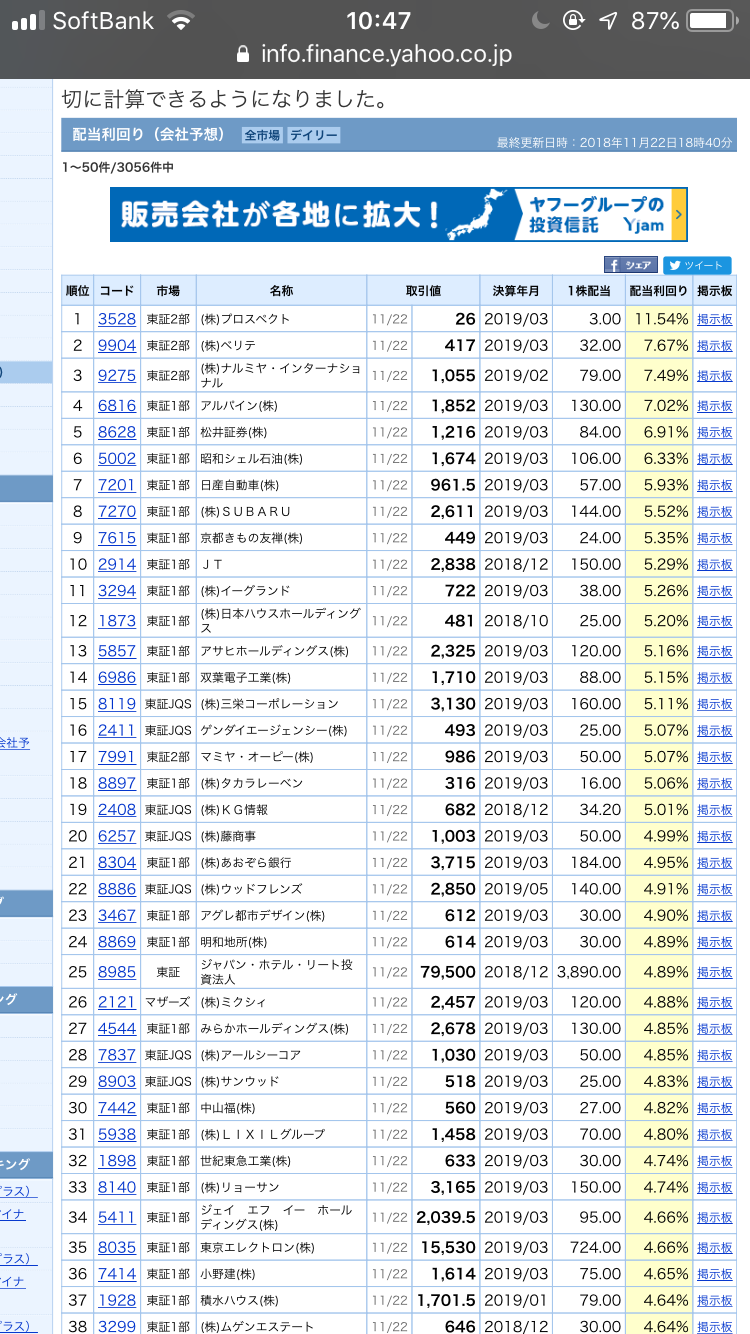Open stock code 2914 JT link

click(x=117, y=564)
